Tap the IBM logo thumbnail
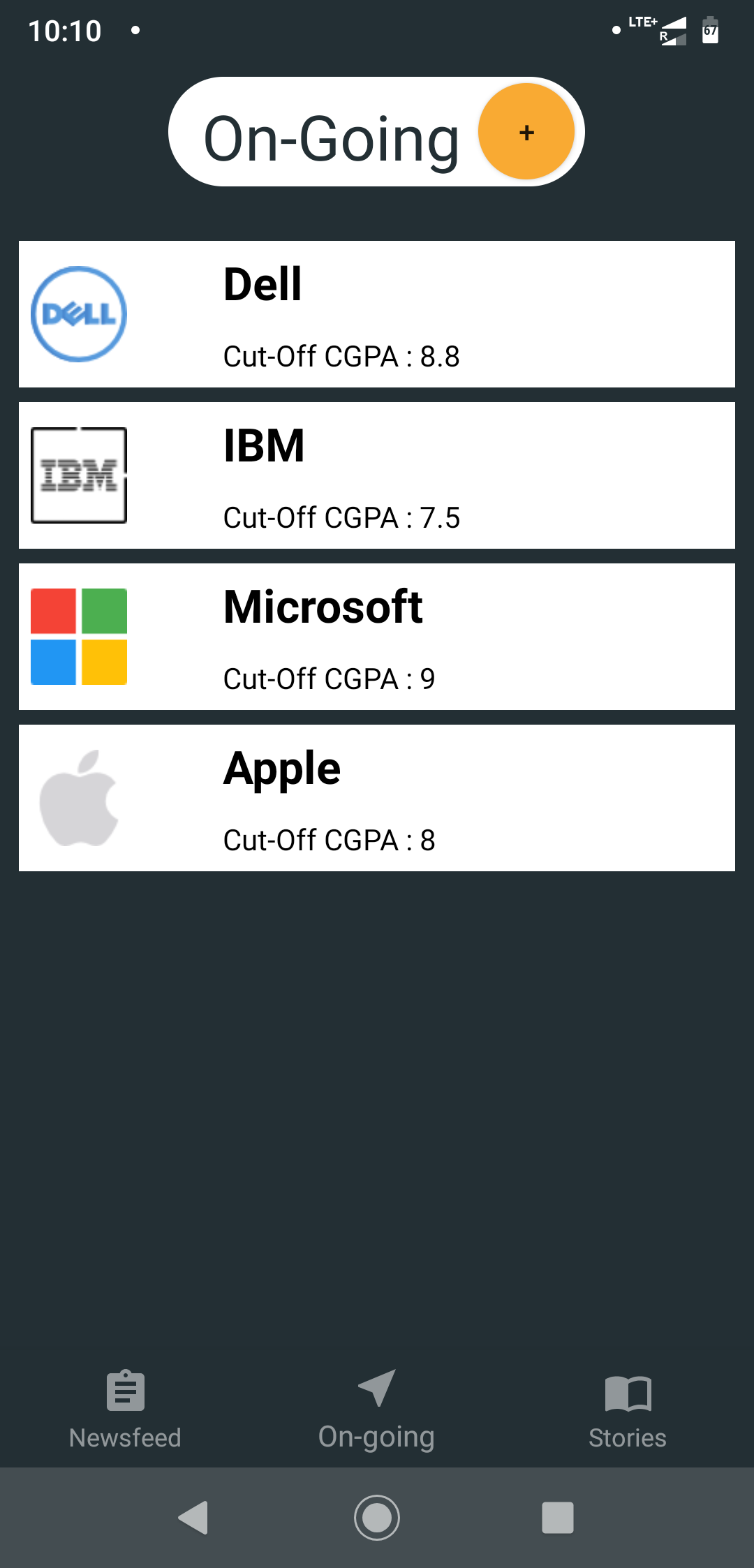 (79, 475)
